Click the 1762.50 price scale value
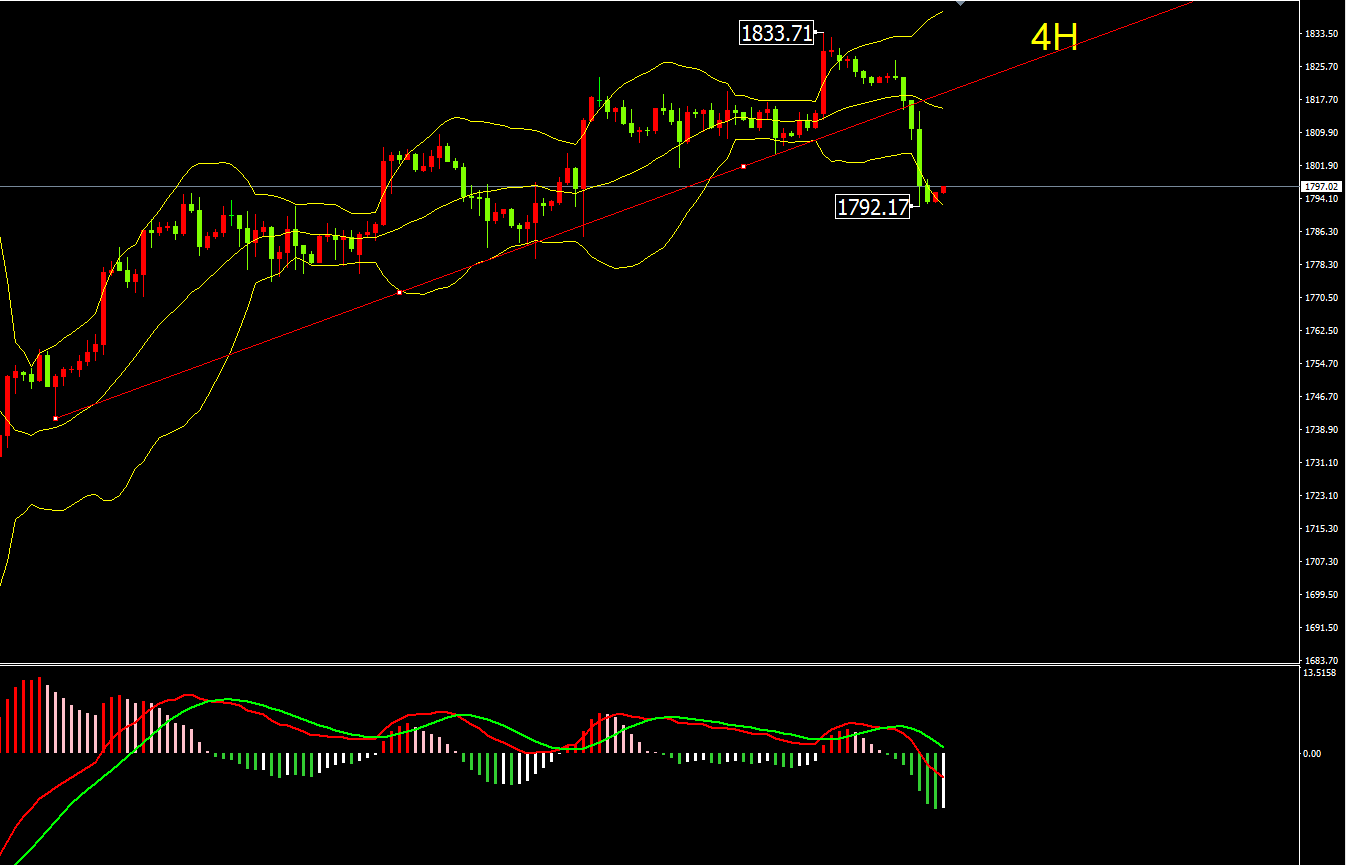Screen dimensions: 1347x865 (x=1321, y=331)
